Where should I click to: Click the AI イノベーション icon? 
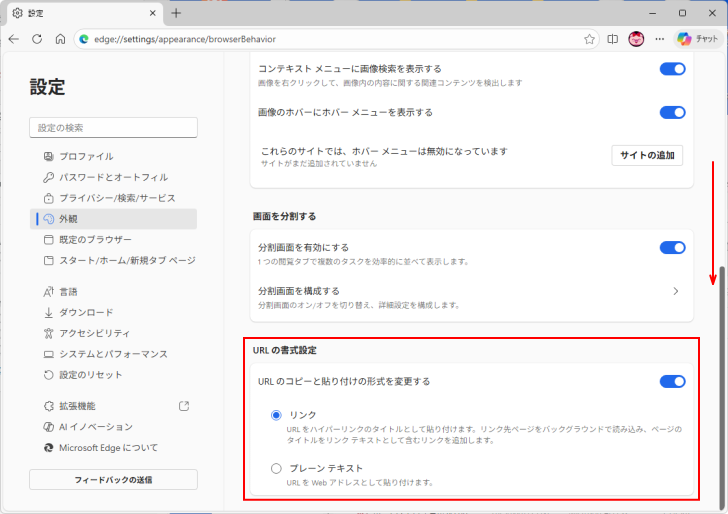[48, 427]
